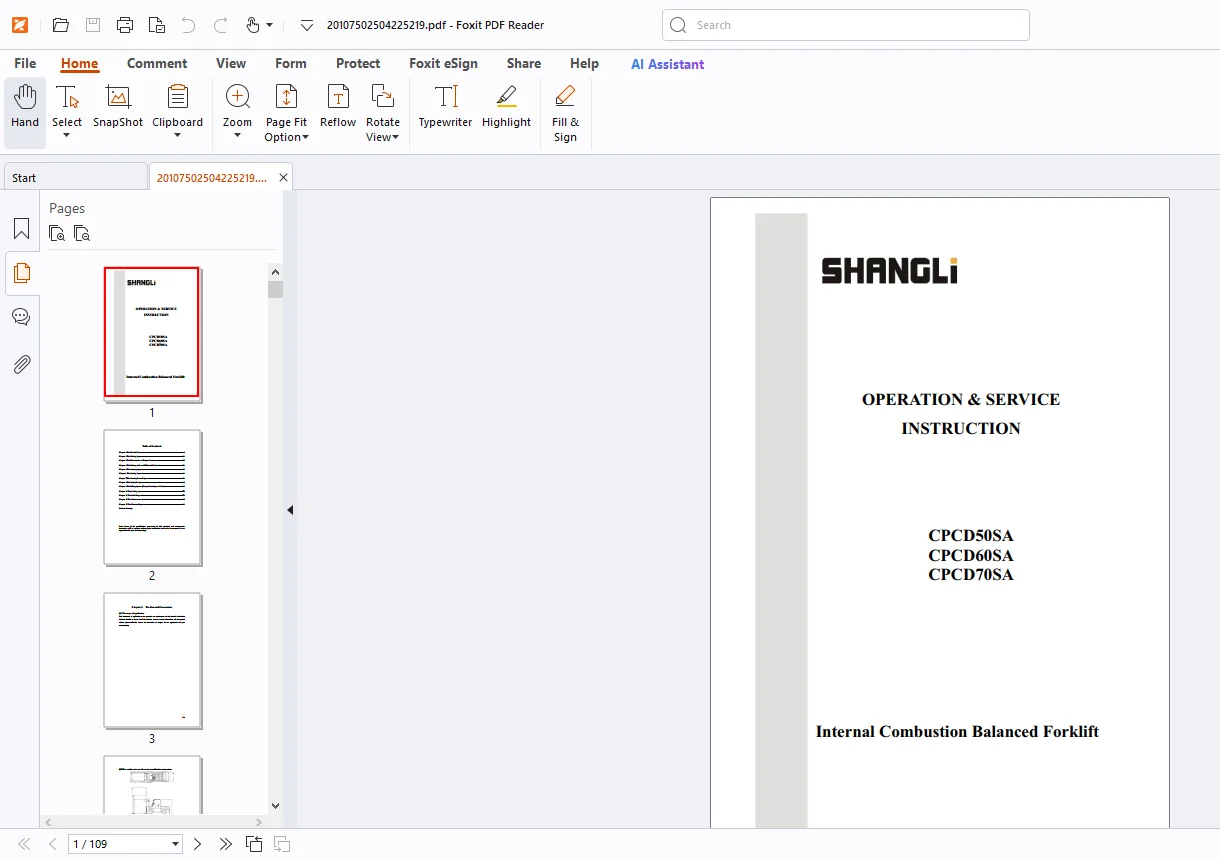Click the Save disk icon
1220x860 pixels.
click(93, 25)
